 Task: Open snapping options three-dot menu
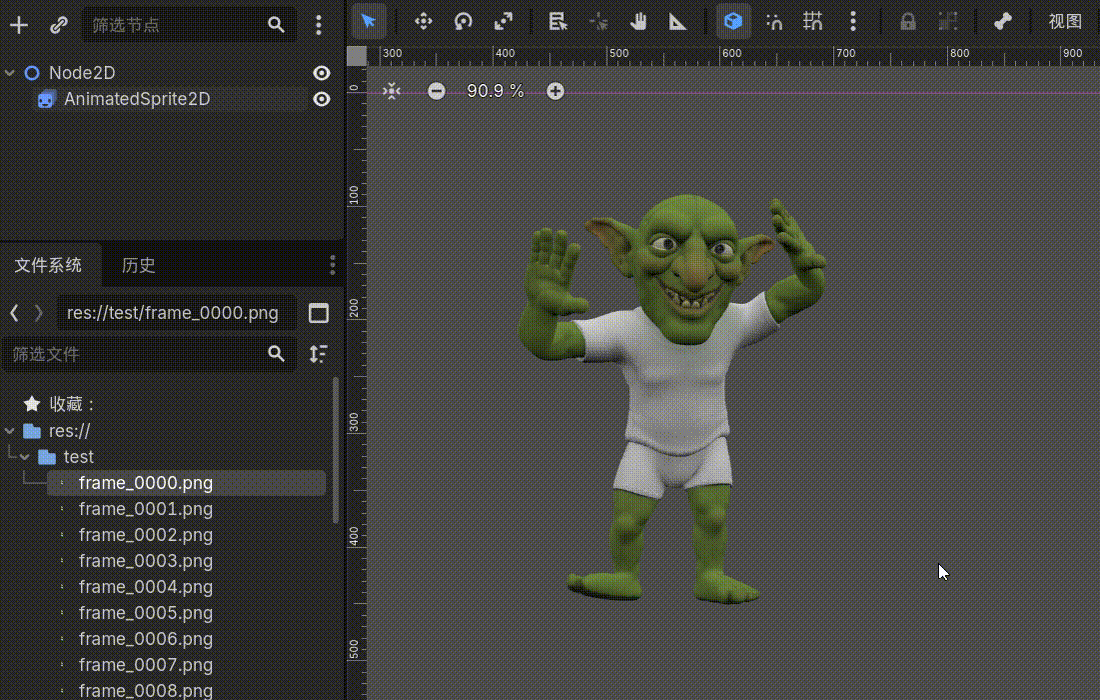pyautogui.click(x=853, y=22)
